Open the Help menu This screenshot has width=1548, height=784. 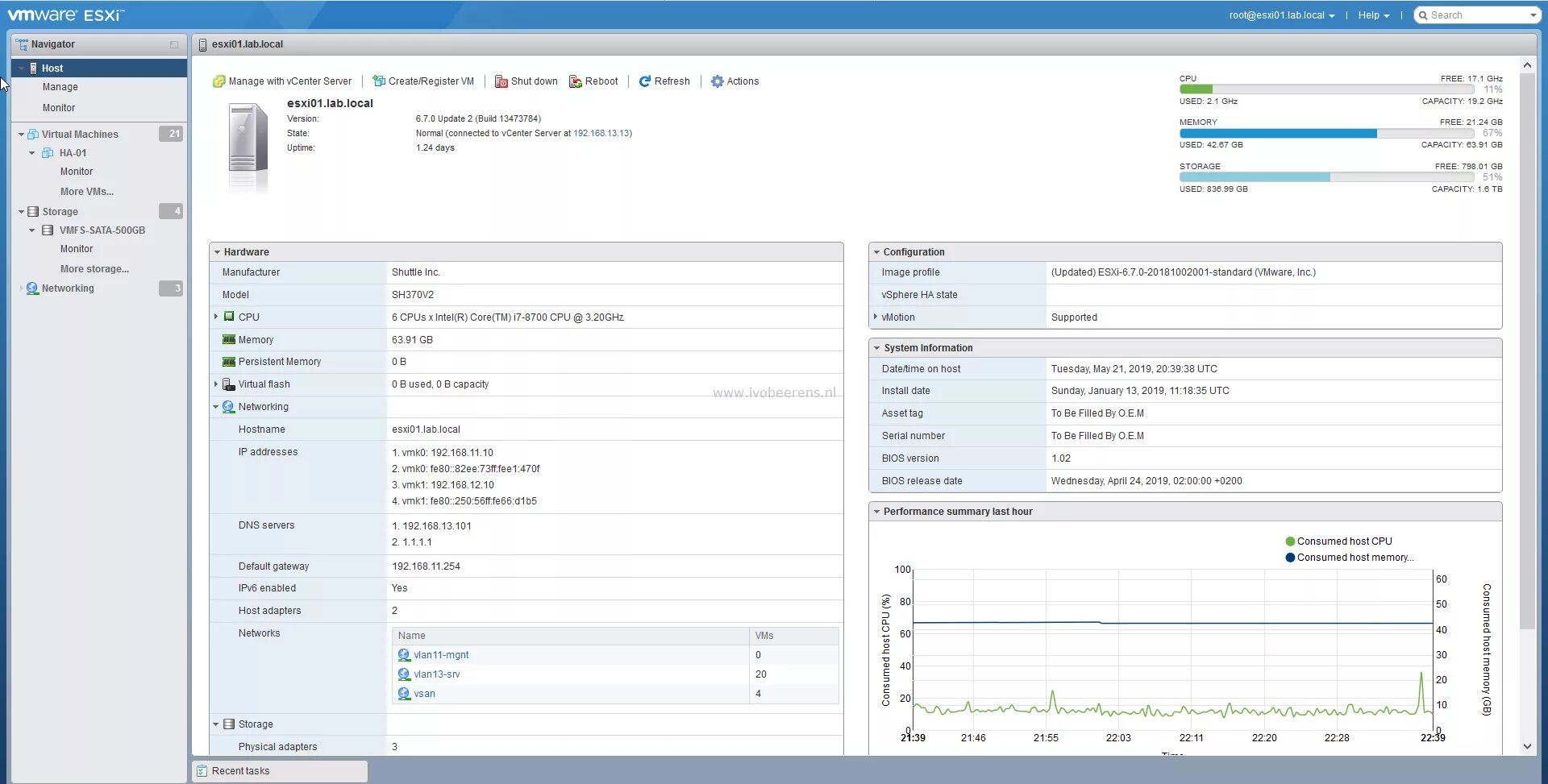[1374, 15]
